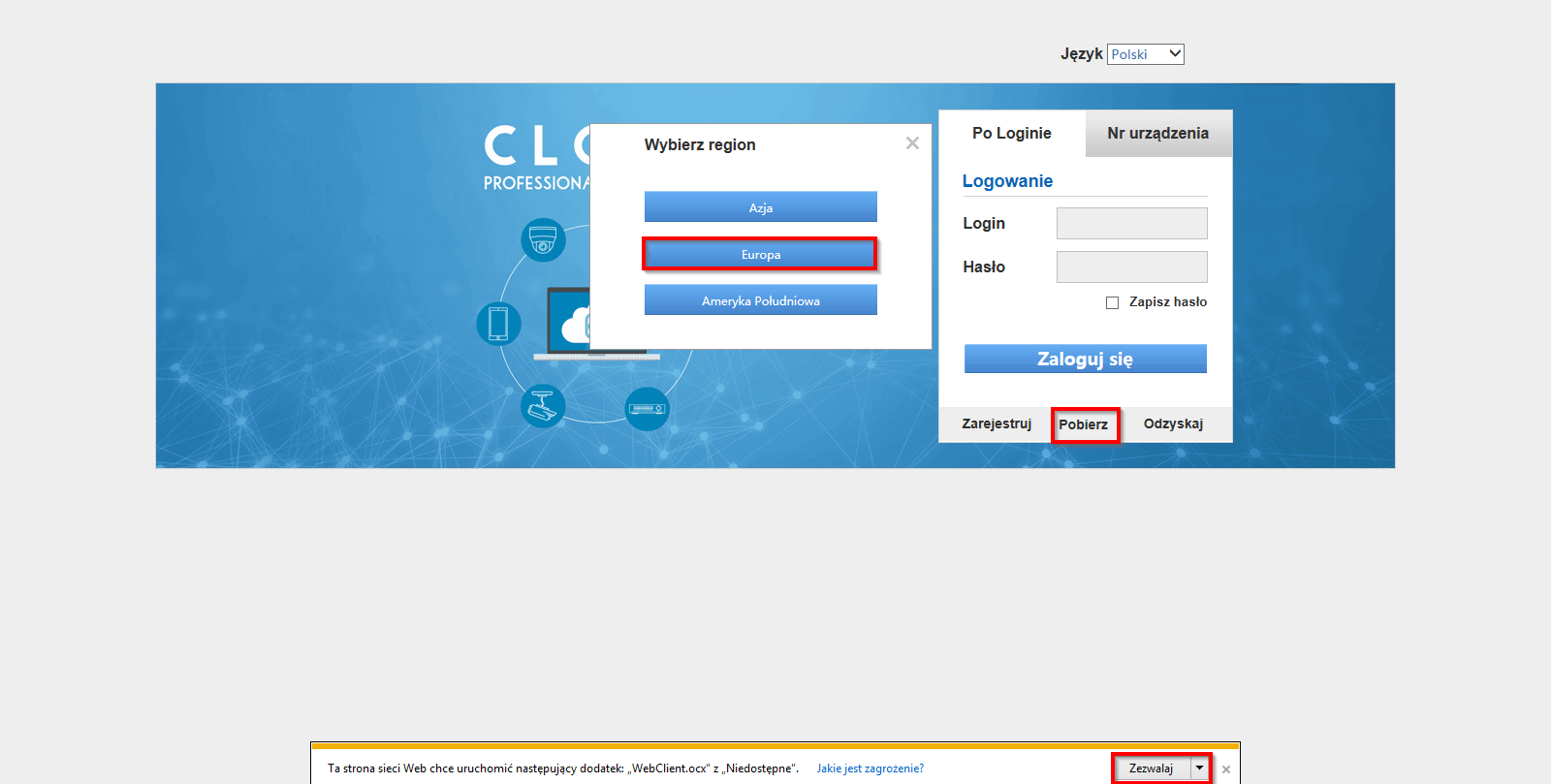Open the Pobierz download link

tap(1084, 424)
